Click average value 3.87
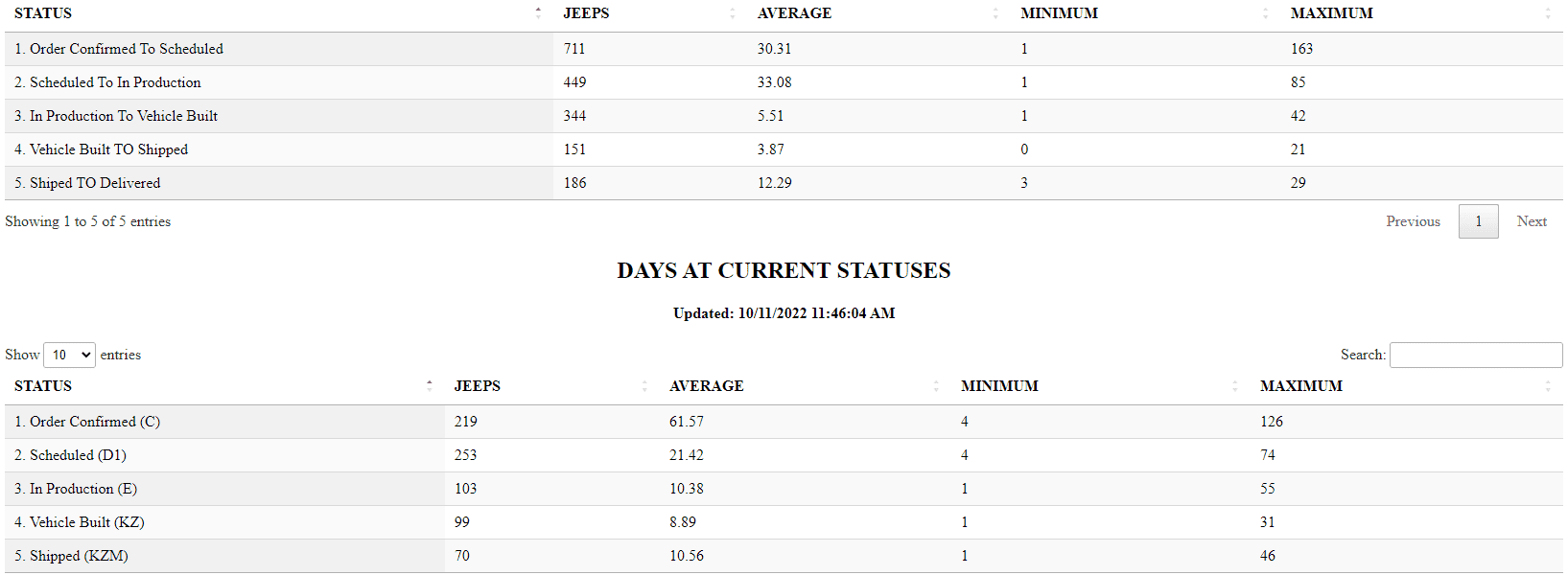1568x575 pixels. pyautogui.click(x=770, y=149)
